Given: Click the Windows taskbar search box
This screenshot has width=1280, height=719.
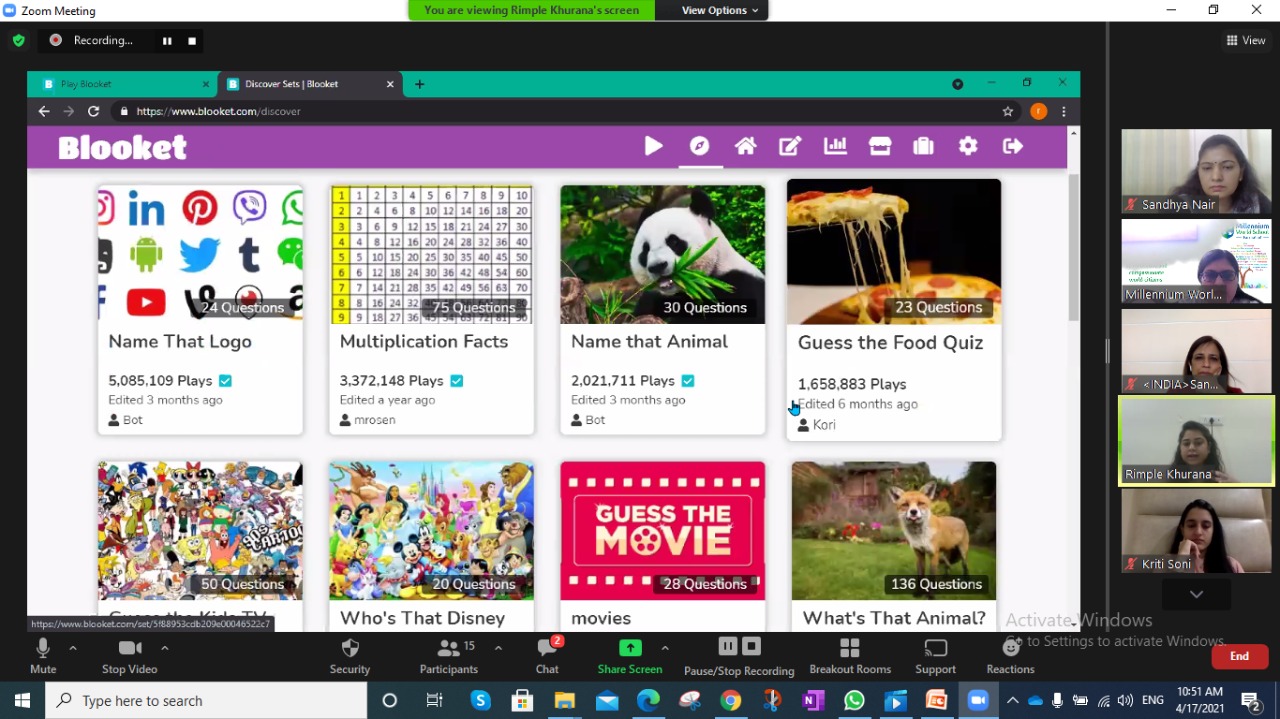Looking at the screenshot, I should click(x=207, y=701).
